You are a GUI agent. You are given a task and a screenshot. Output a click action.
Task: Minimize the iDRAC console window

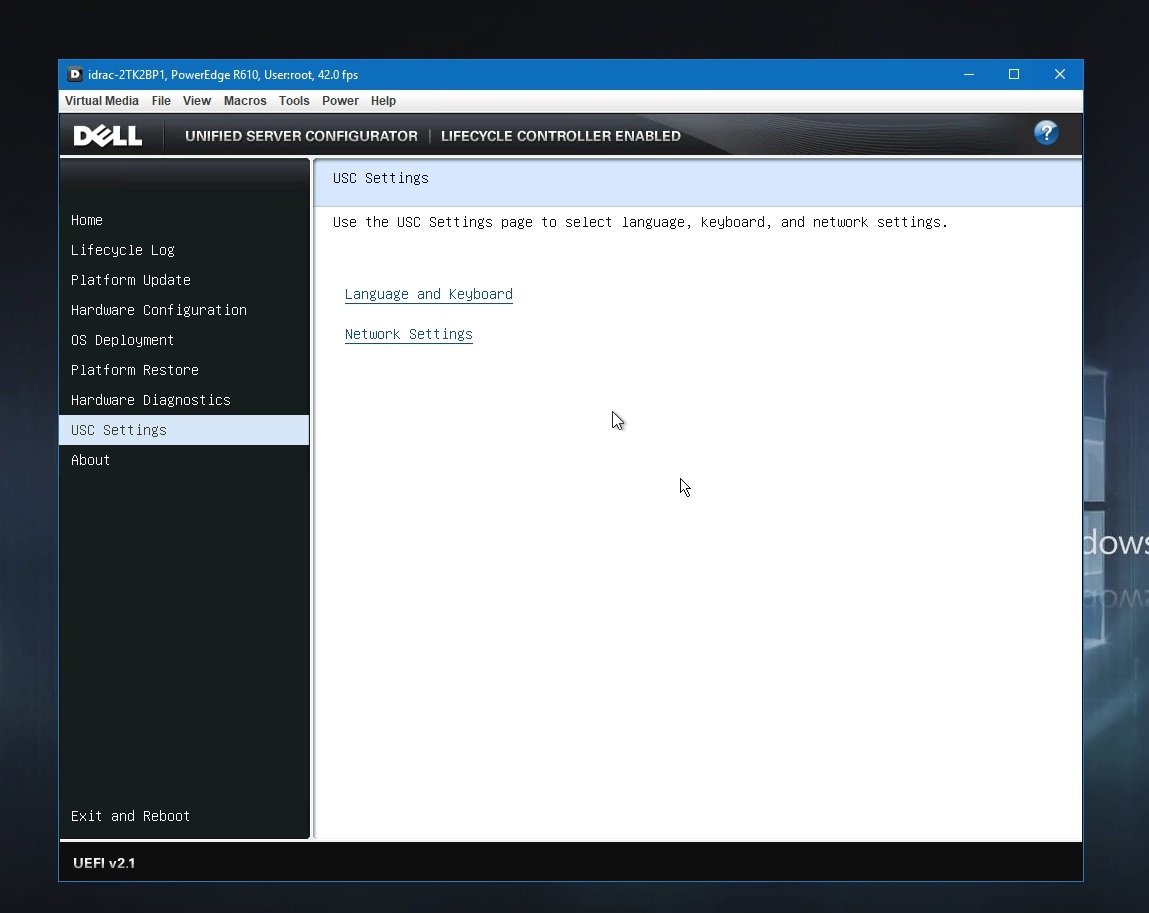click(x=969, y=74)
